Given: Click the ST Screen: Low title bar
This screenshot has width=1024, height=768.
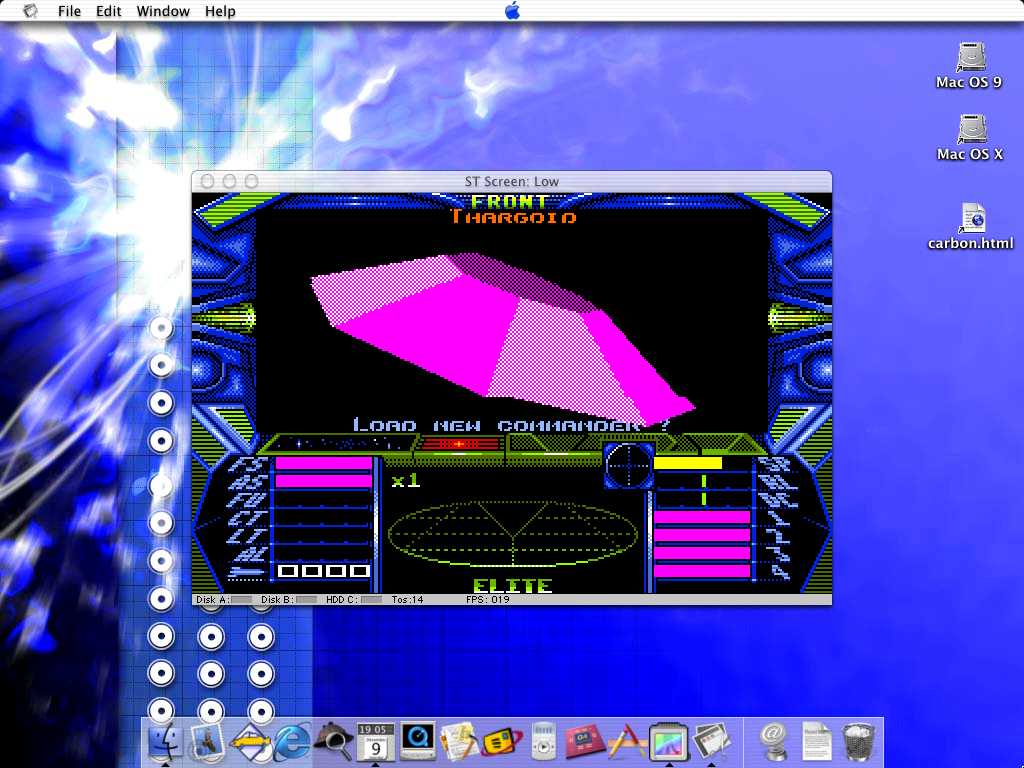Looking at the screenshot, I should coord(511,181).
